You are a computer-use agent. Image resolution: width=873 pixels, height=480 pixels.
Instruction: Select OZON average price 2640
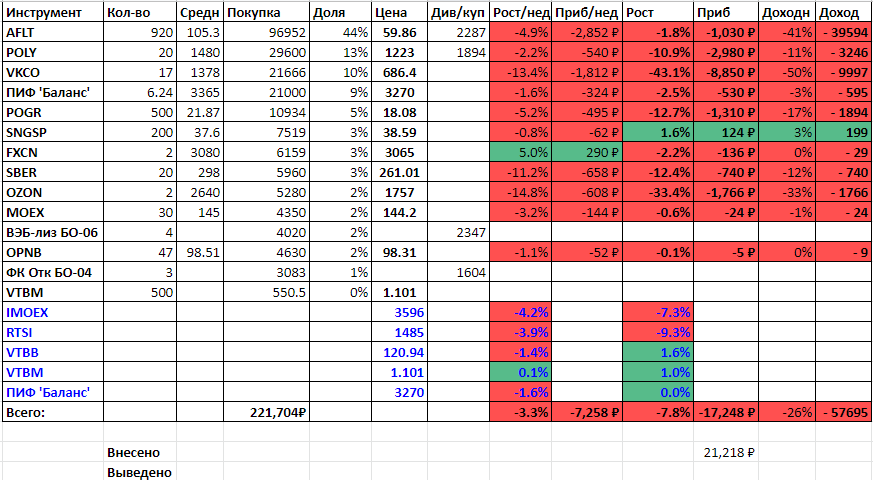pyautogui.click(x=200, y=193)
